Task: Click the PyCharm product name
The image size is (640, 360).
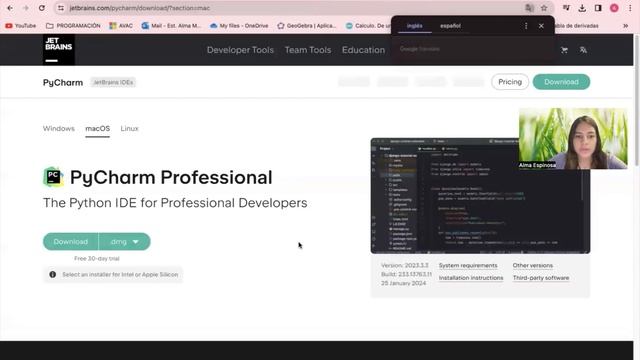Action: 63,82
